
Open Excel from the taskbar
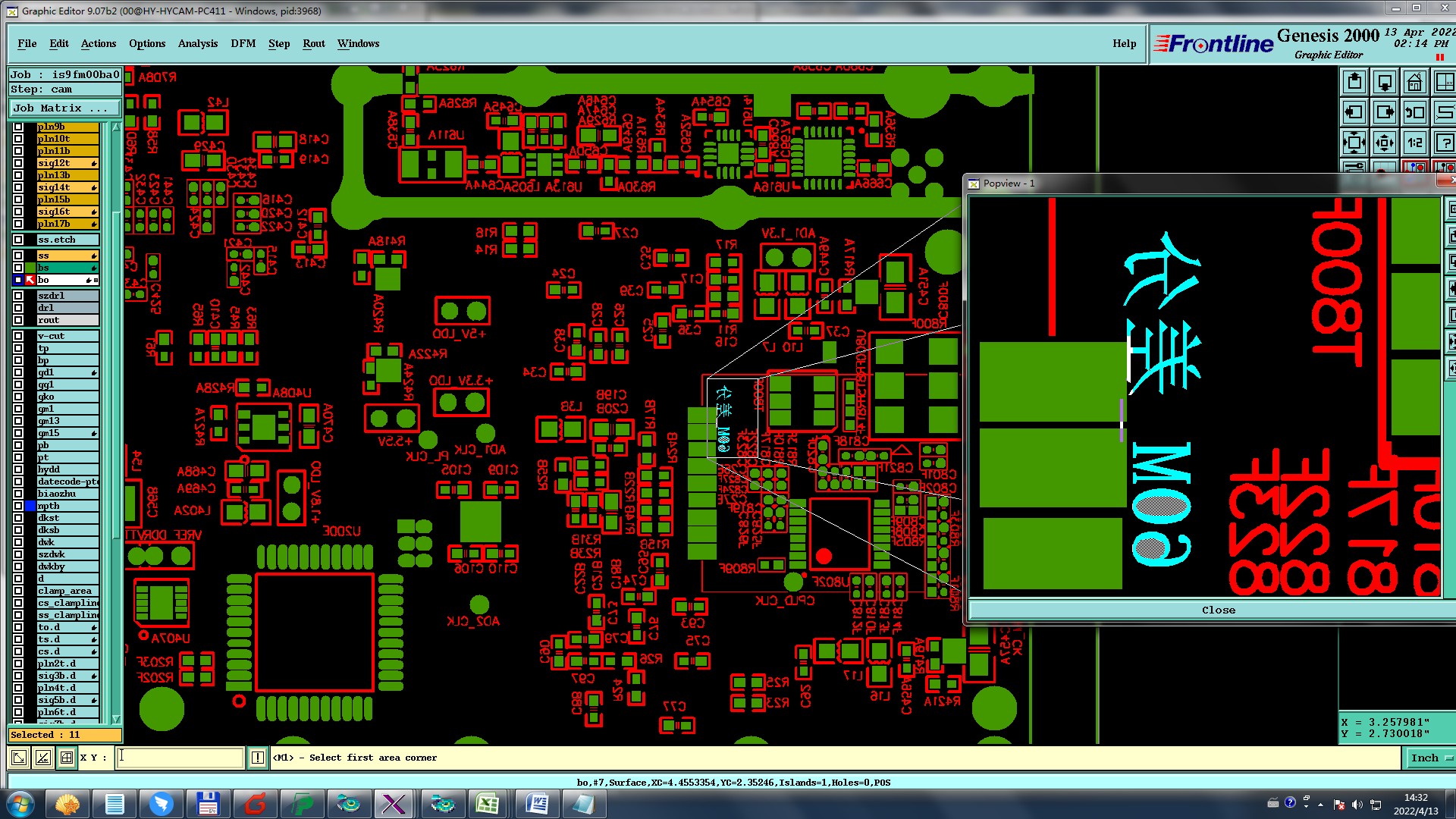pyautogui.click(x=487, y=804)
